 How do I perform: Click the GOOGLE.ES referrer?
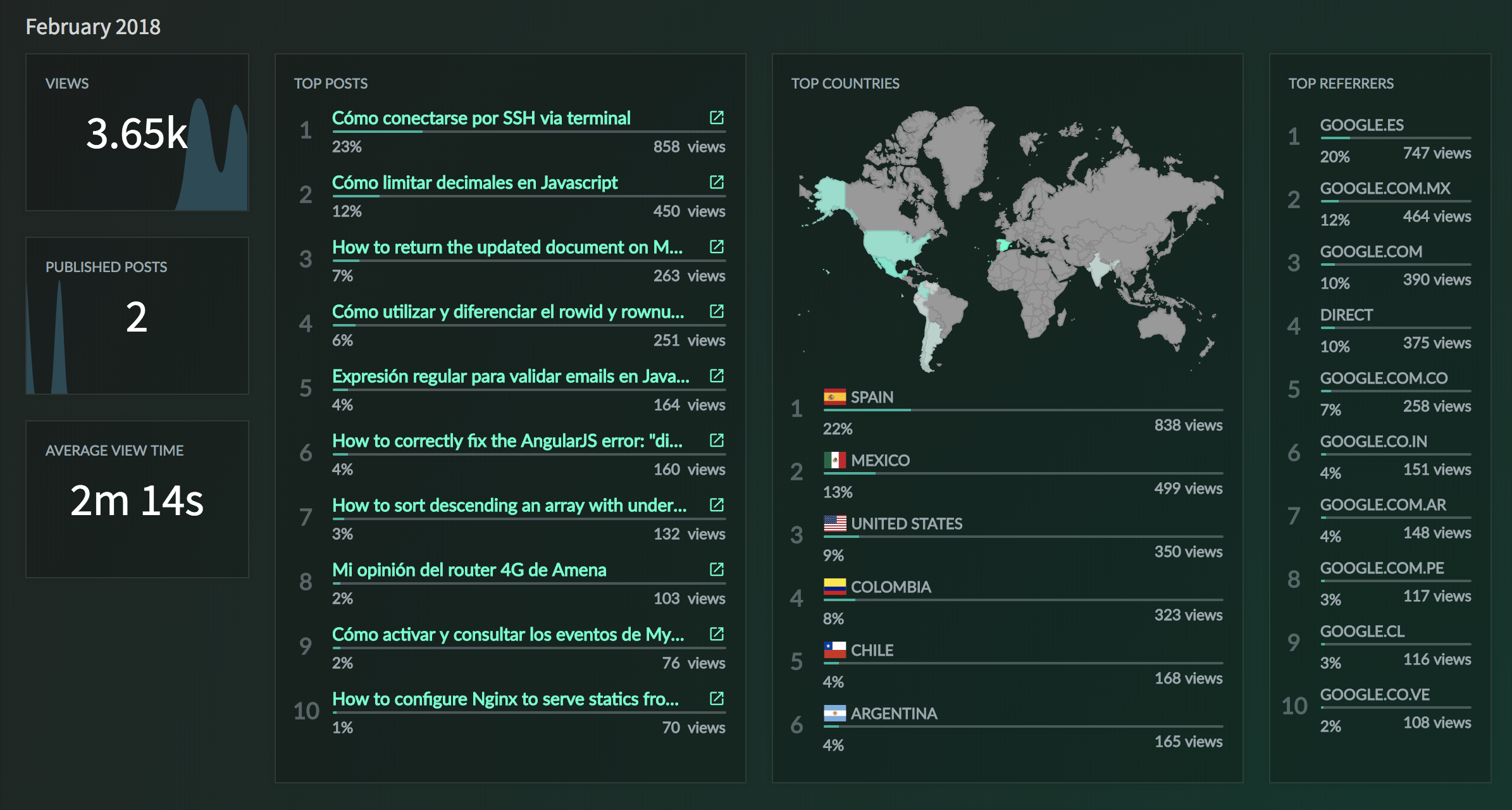(1361, 125)
